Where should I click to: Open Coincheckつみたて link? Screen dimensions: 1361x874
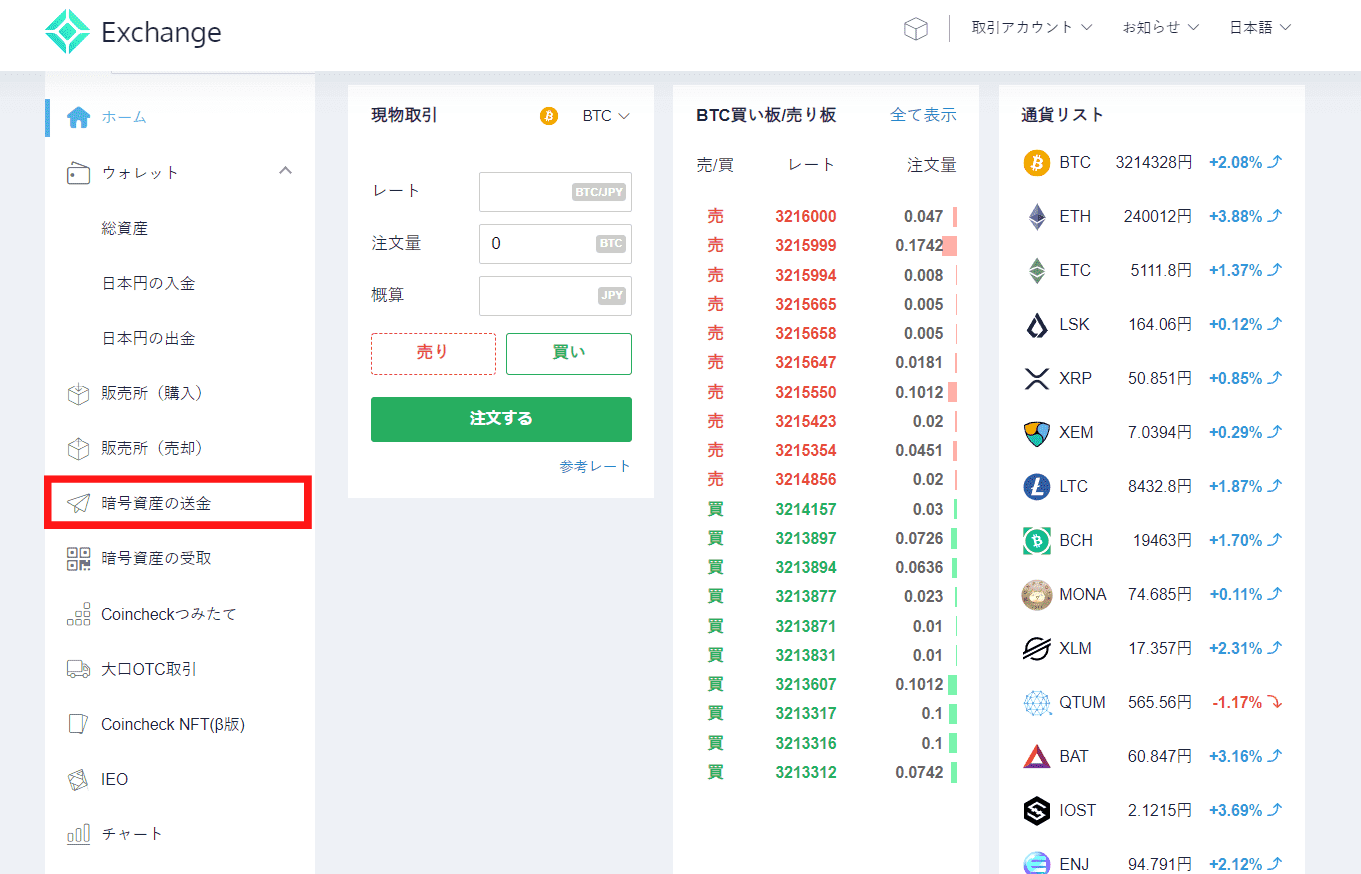point(169,614)
